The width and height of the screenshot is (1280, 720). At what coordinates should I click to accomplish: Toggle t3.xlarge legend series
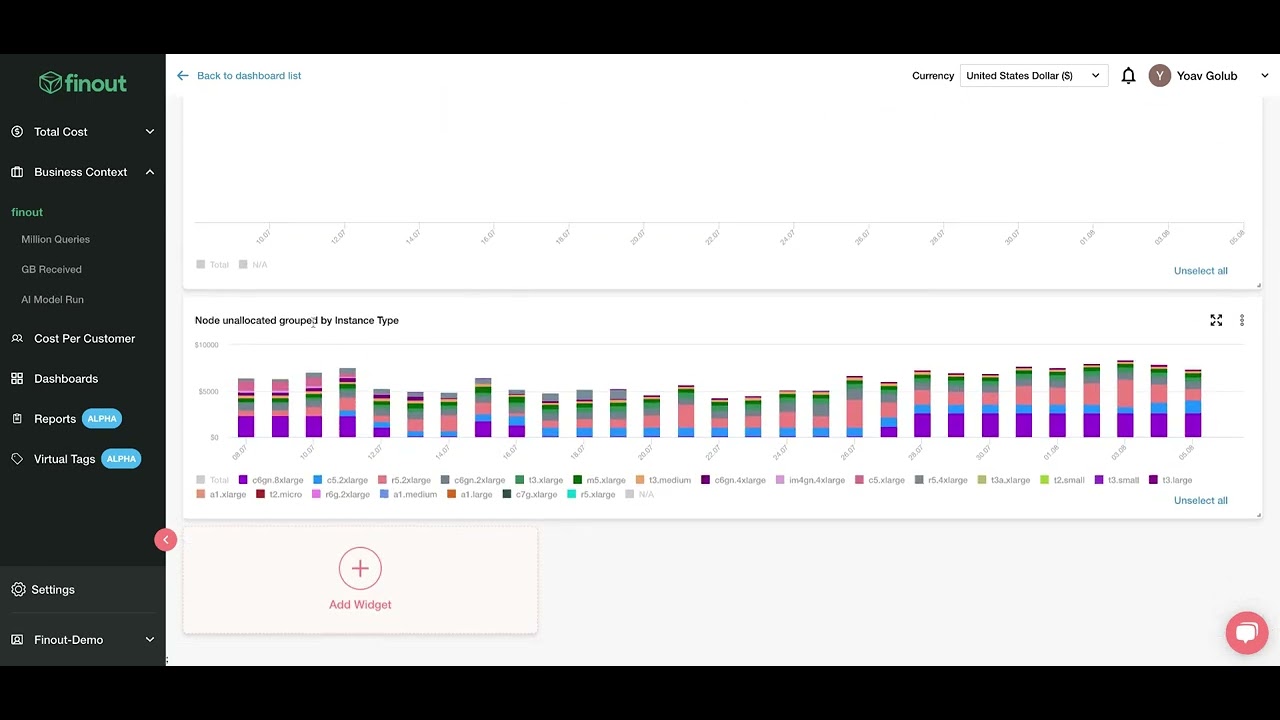click(x=539, y=480)
